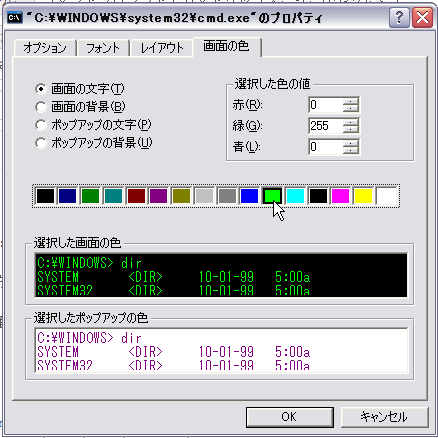Close the cmd.exe properties dialog
This screenshot has height=438, width=438.
pos(422,17)
